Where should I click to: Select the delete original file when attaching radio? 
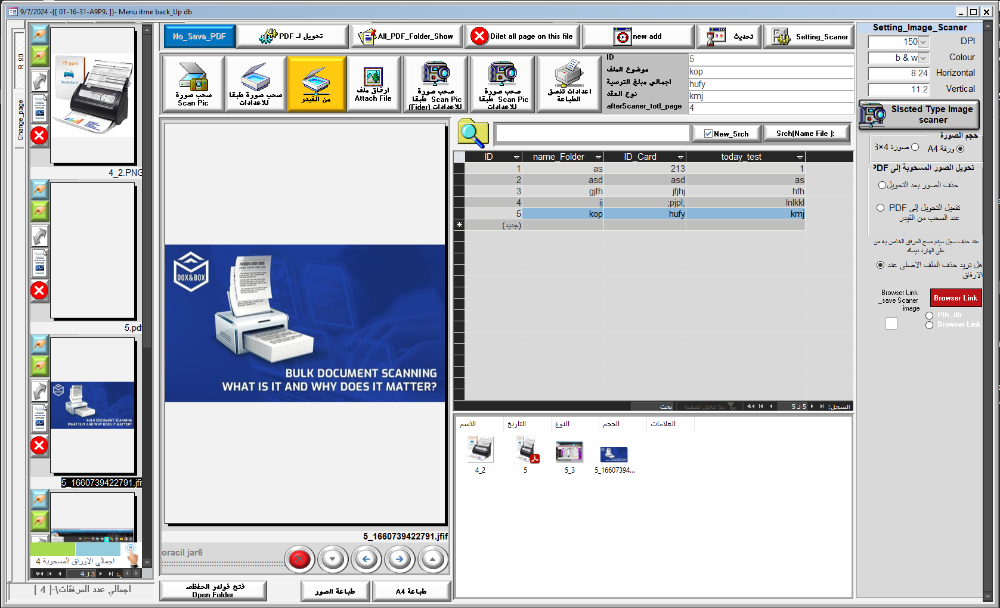880,265
